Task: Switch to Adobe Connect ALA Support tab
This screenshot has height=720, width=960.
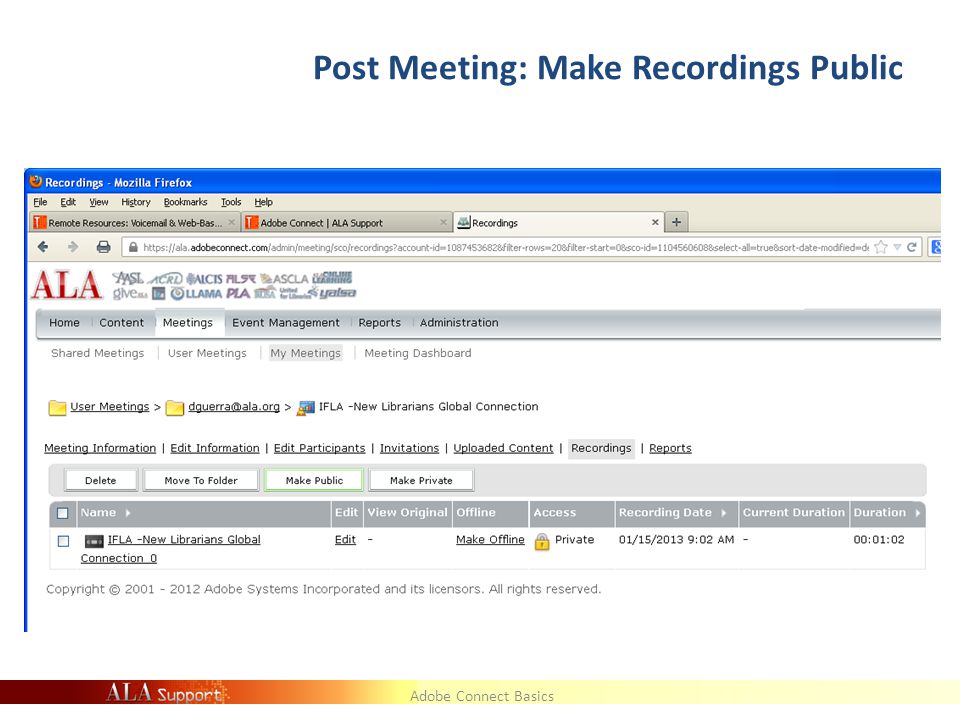Action: click(346, 222)
